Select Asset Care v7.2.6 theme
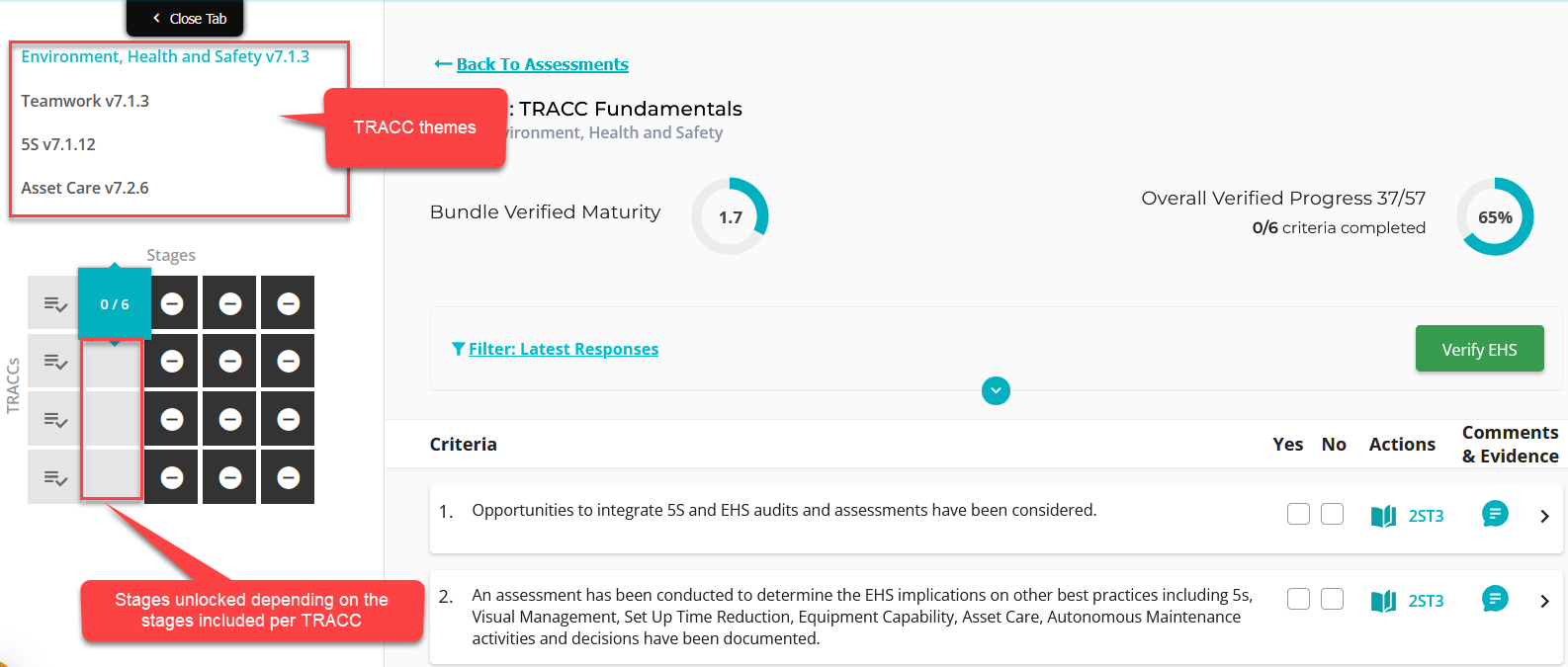 tap(85, 188)
